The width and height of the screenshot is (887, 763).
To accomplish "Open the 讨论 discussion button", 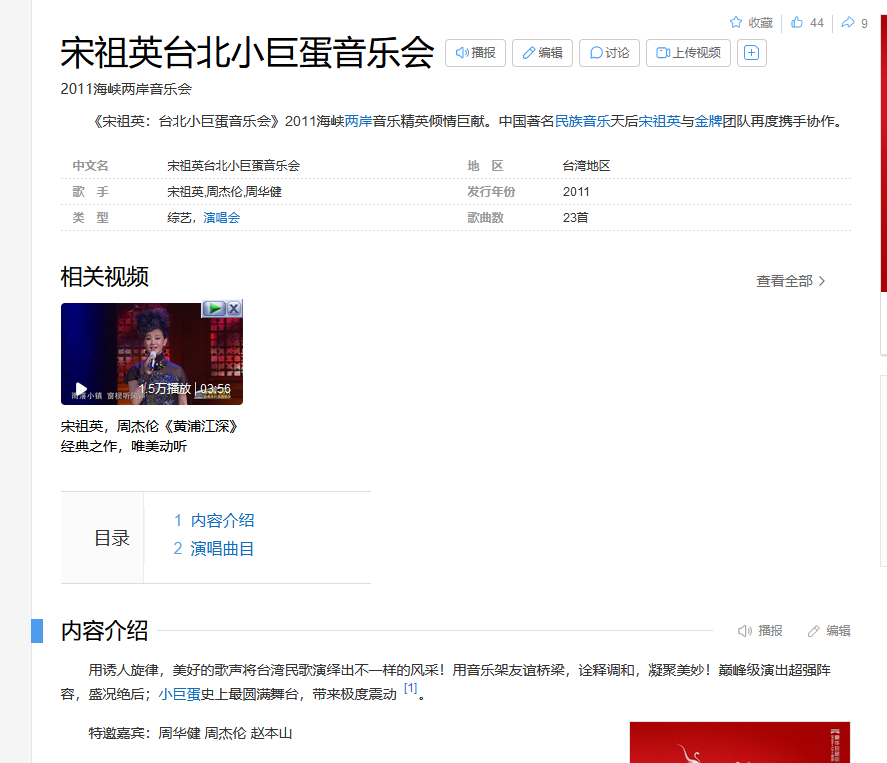I will tap(609, 53).
